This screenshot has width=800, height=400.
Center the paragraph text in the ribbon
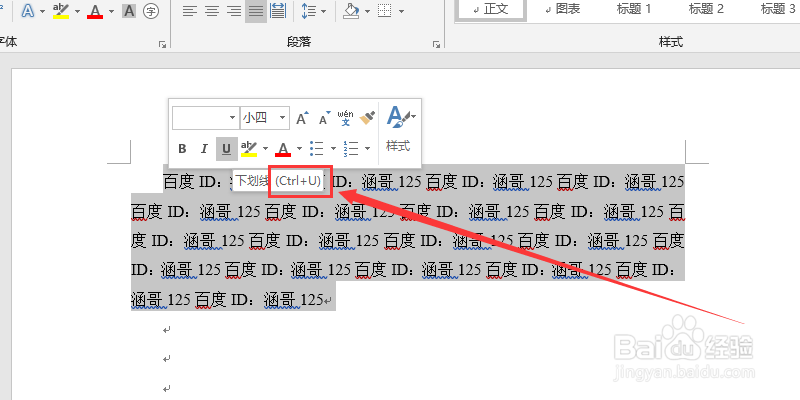(212, 11)
